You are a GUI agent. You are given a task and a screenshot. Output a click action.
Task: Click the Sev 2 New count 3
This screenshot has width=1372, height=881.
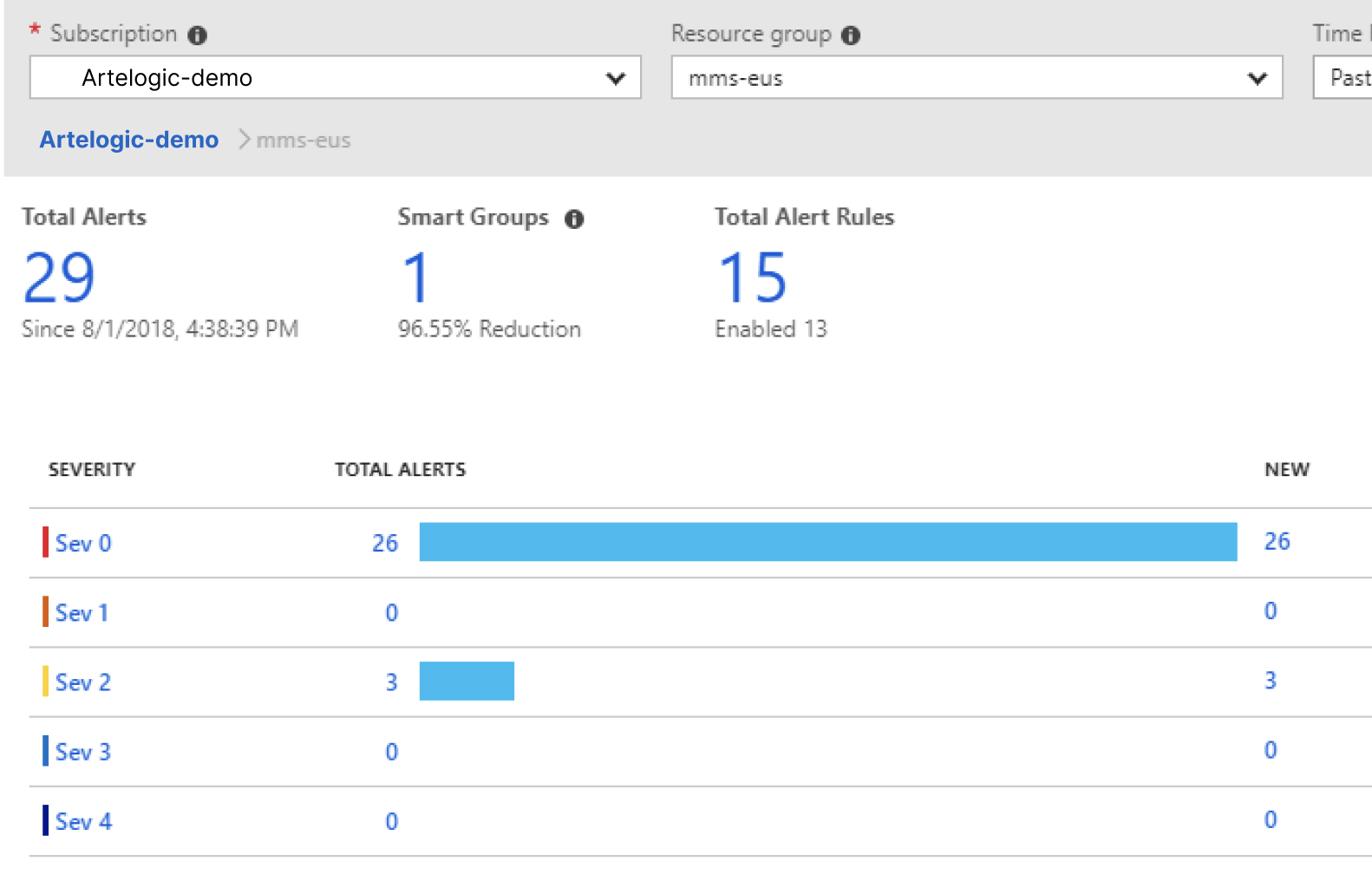click(1271, 681)
